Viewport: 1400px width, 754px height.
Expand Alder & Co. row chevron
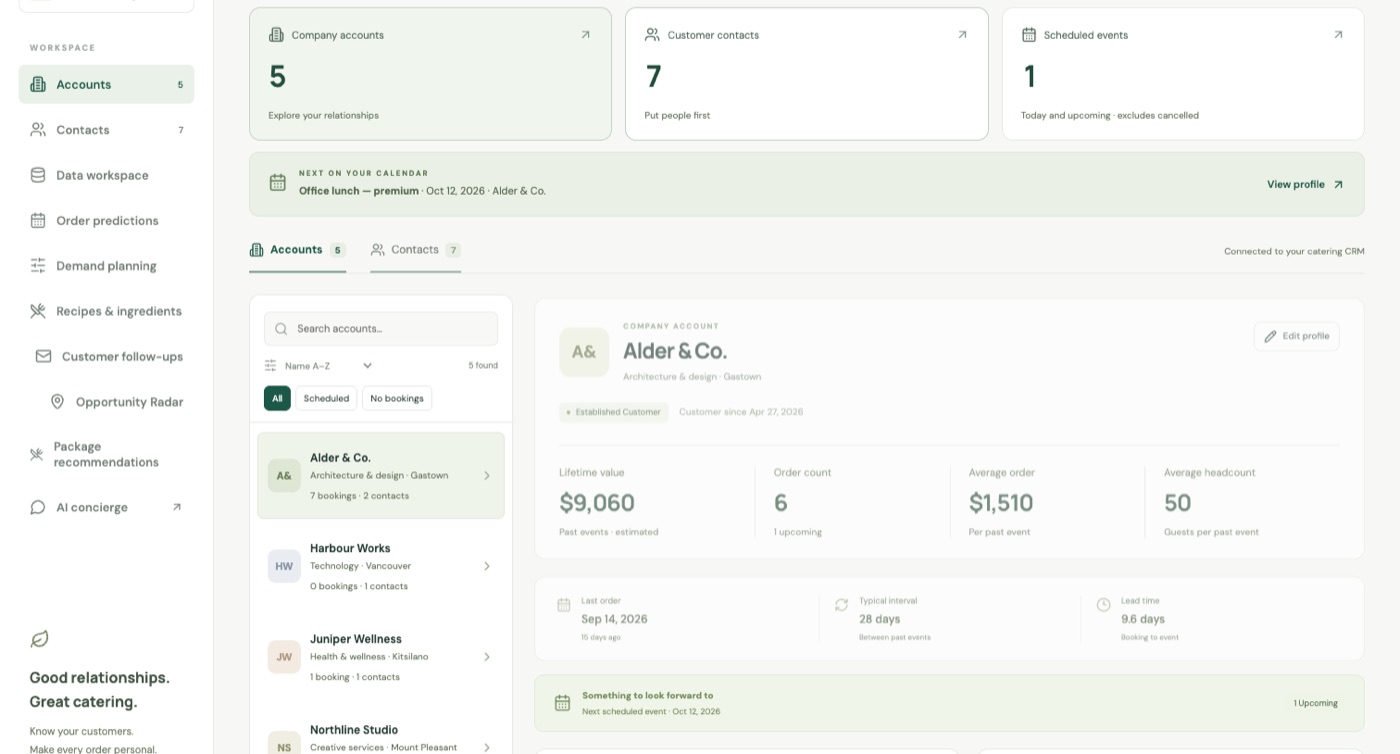[487, 475]
